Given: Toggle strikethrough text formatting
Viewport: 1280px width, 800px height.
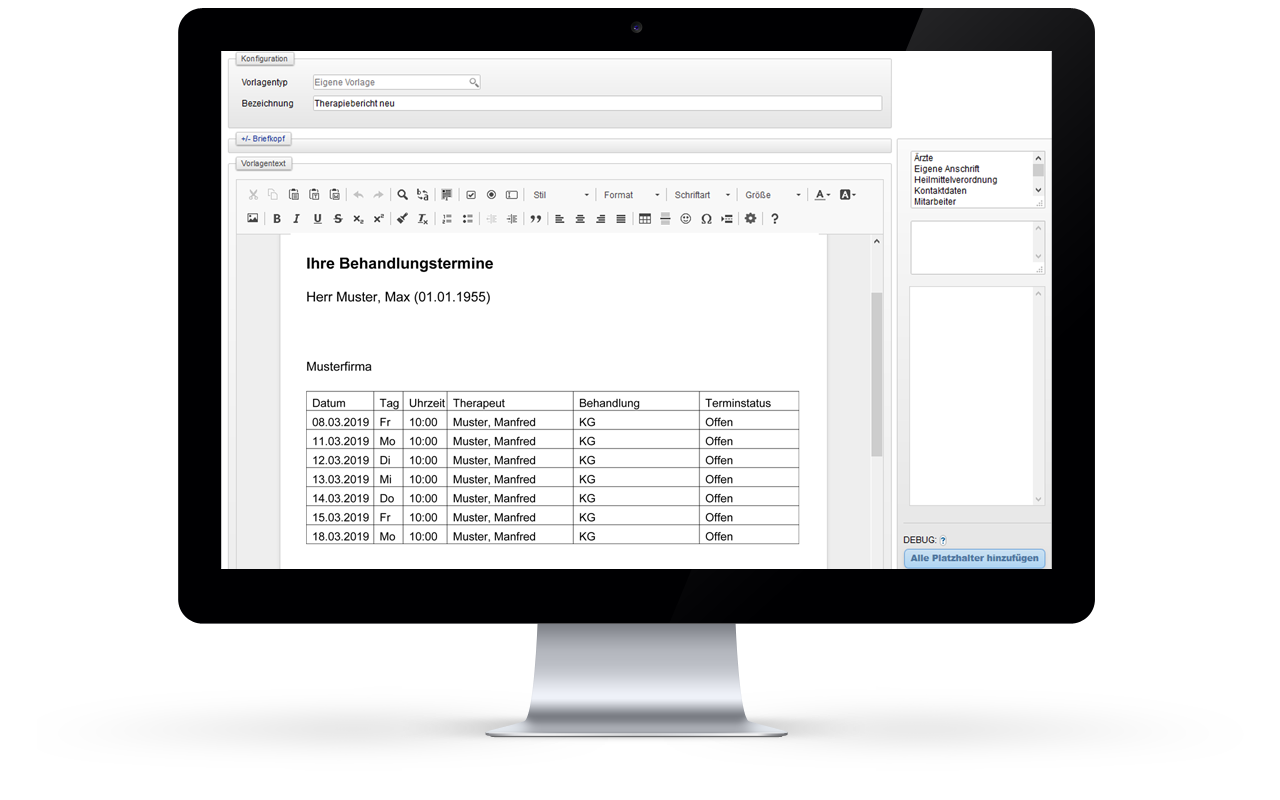Looking at the screenshot, I should point(338,219).
